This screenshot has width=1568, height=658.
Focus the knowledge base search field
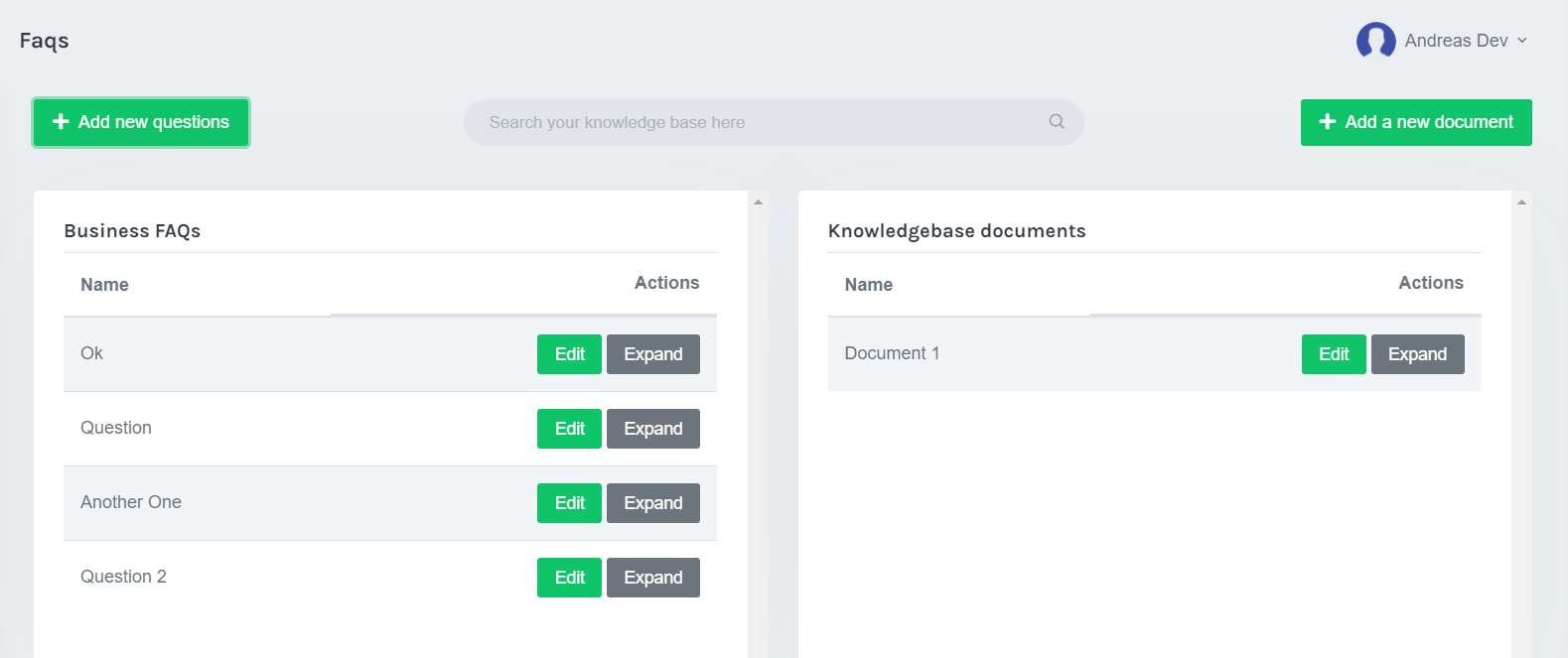coord(755,122)
